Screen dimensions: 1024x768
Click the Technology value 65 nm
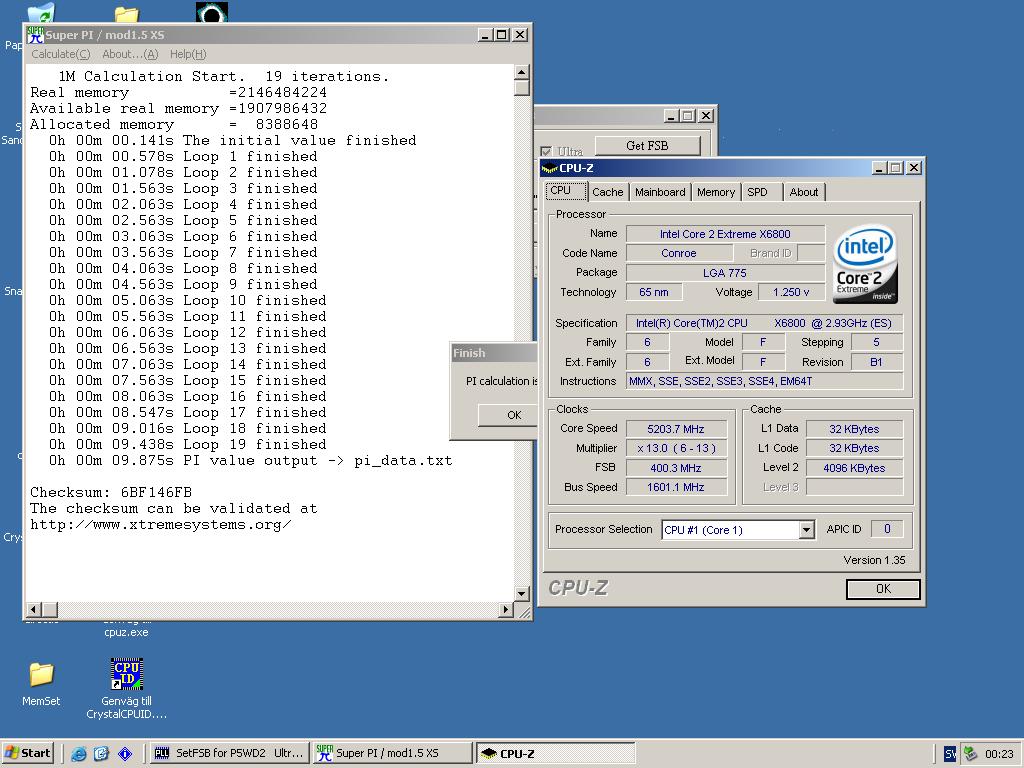(x=654, y=292)
